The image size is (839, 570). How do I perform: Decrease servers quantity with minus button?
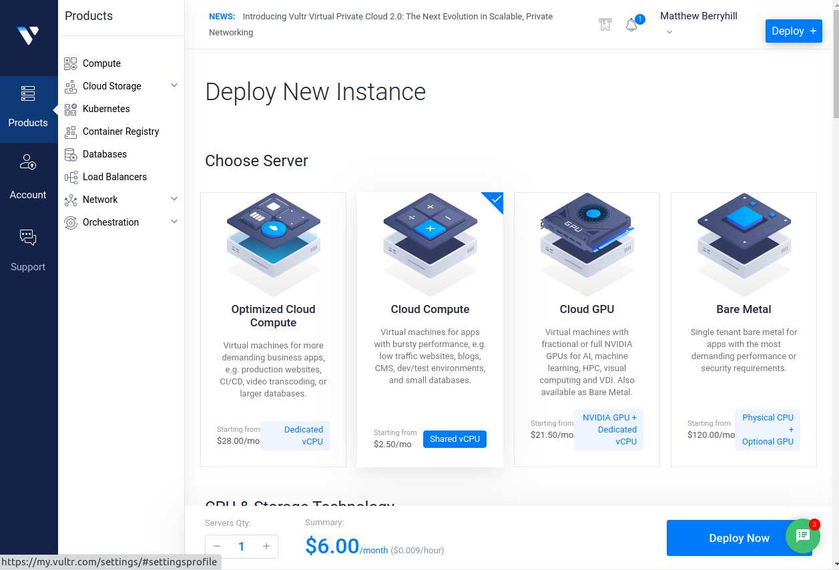[x=217, y=546]
